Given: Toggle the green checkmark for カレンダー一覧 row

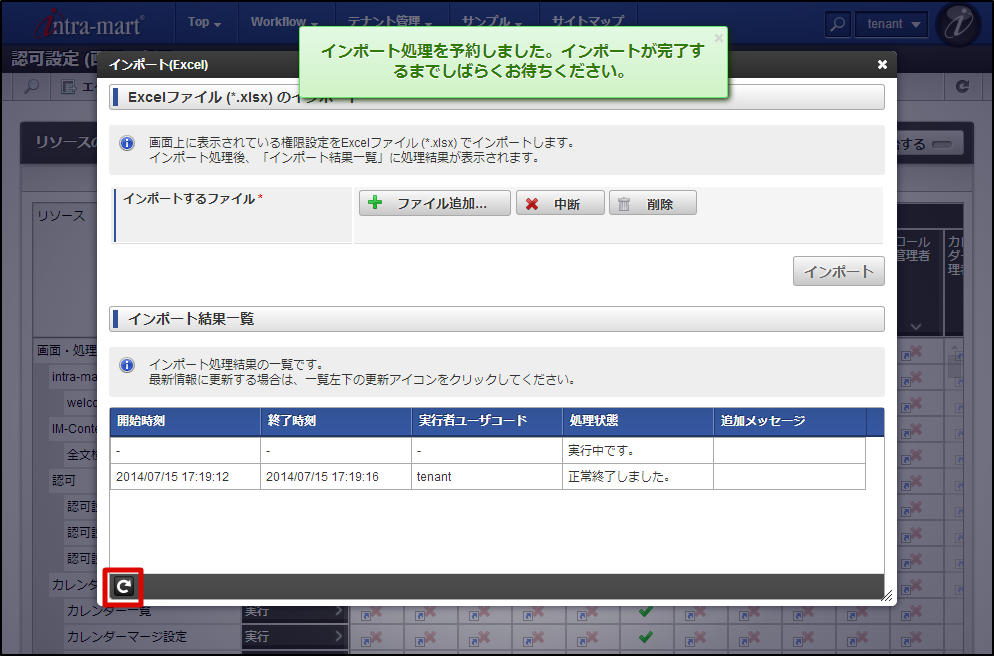Looking at the screenshot, I should click(x=647, y=610).
